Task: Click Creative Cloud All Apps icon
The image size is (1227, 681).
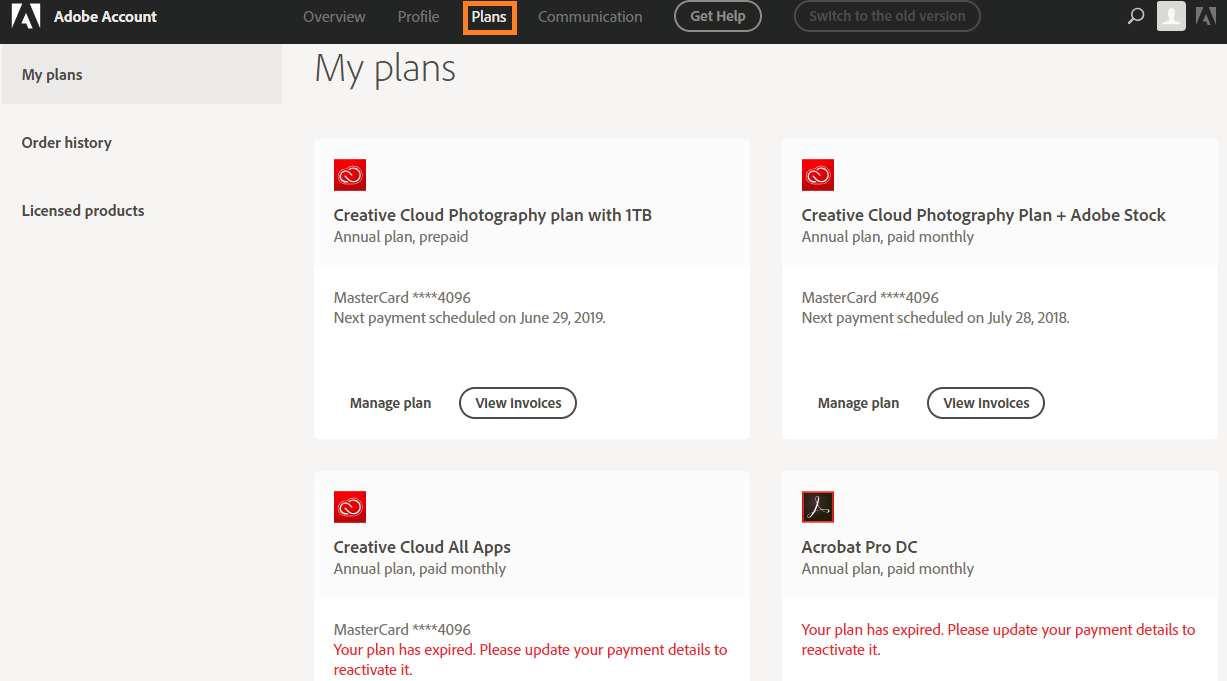Action: click(350, 507)
